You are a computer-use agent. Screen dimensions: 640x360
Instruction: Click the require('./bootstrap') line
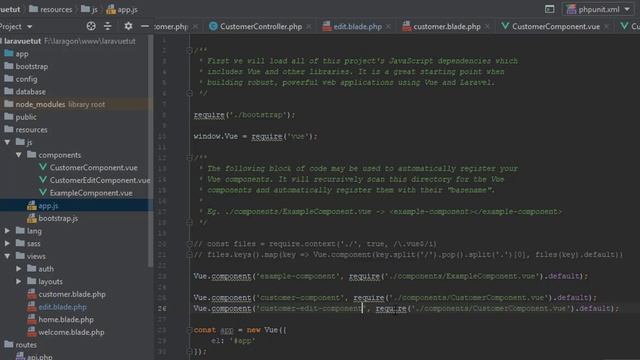pyautogui.click(x=244, y=115)
